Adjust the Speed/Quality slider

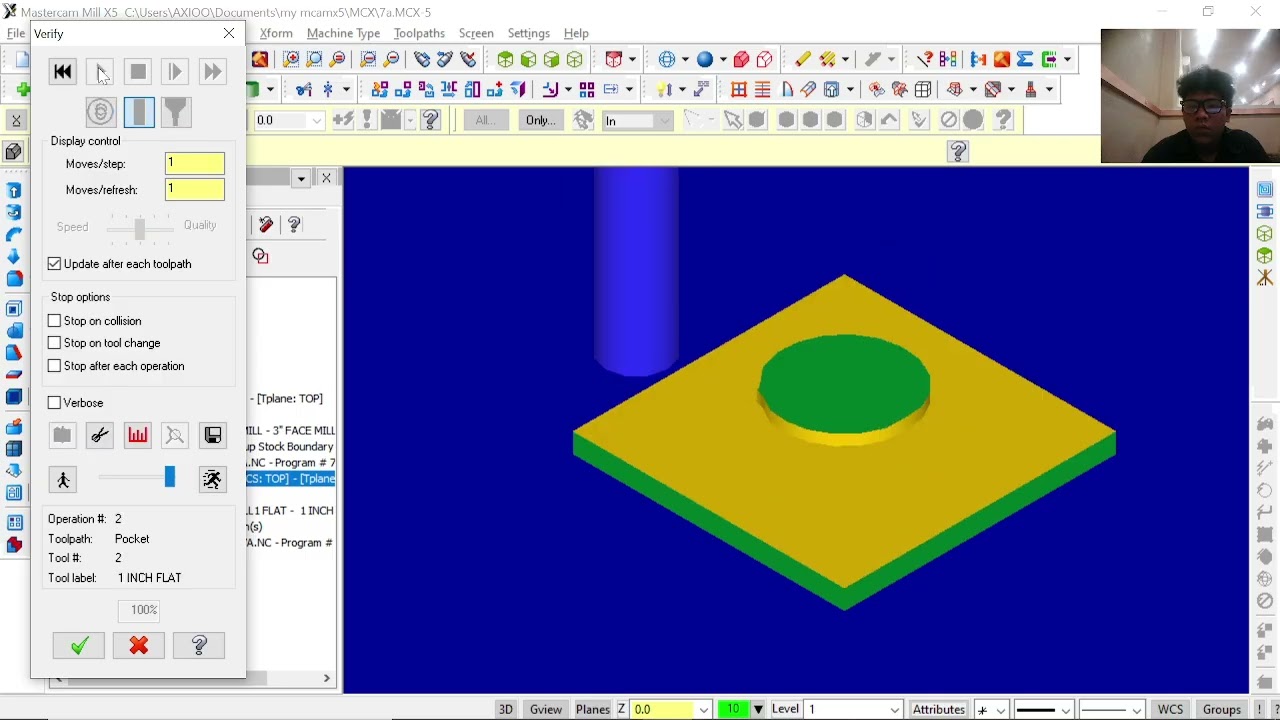click(x=140, y=228)
